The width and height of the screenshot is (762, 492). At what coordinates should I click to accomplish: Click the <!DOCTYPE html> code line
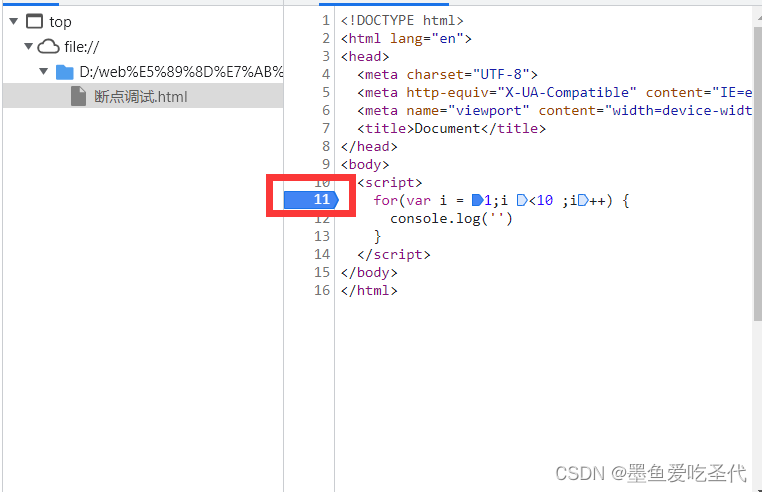[402, 20]
